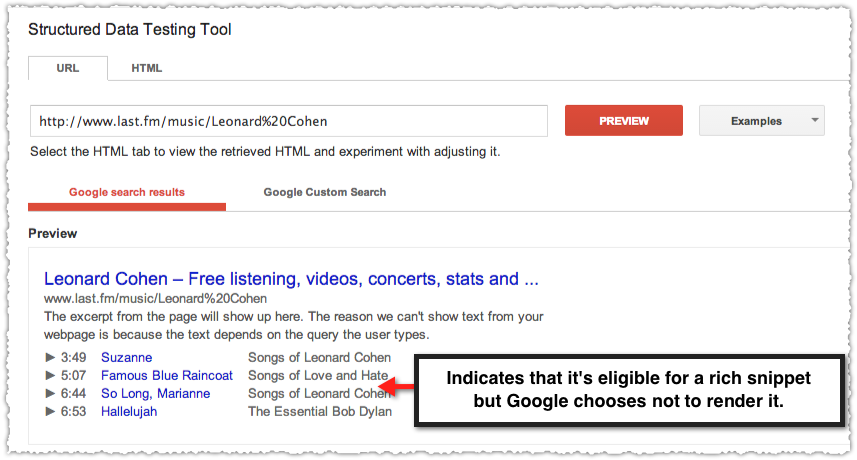Open the HTML tab
This screenshot has width=857, height=460.
point(146,68)
